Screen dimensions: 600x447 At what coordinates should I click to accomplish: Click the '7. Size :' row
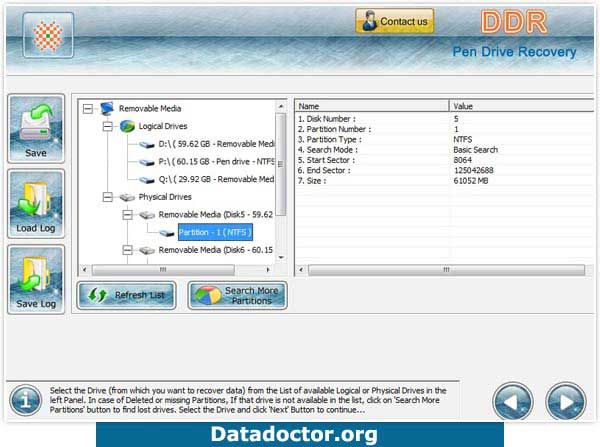pos(444,181)
